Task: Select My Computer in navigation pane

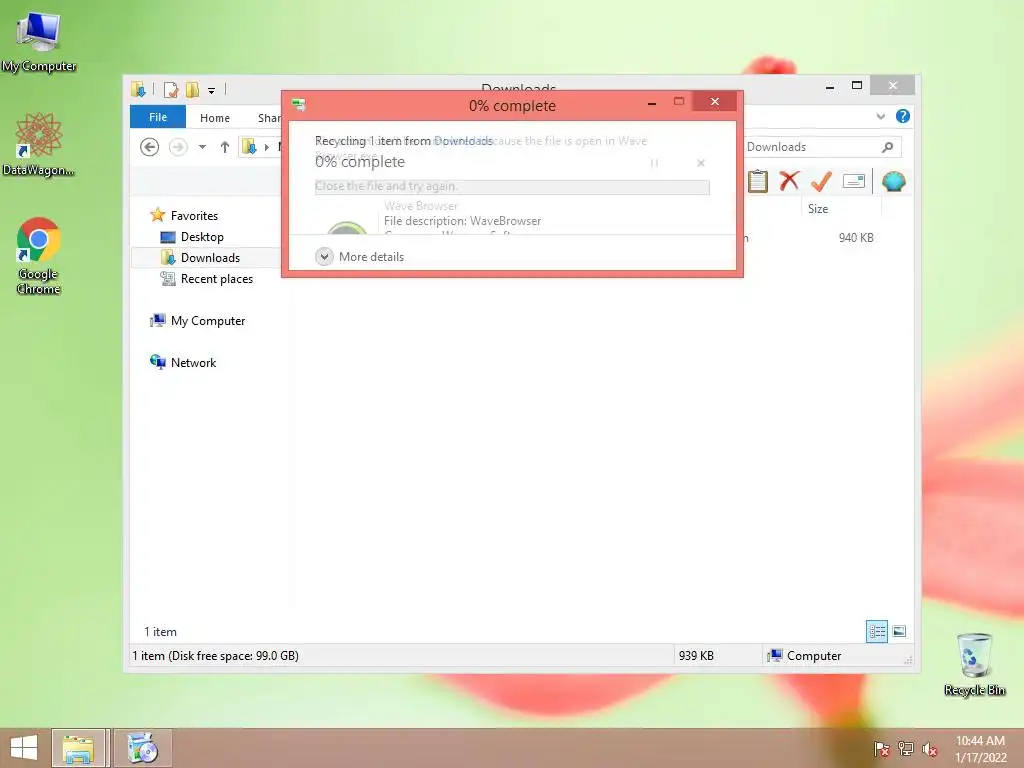Action: [x=208, y=321]
